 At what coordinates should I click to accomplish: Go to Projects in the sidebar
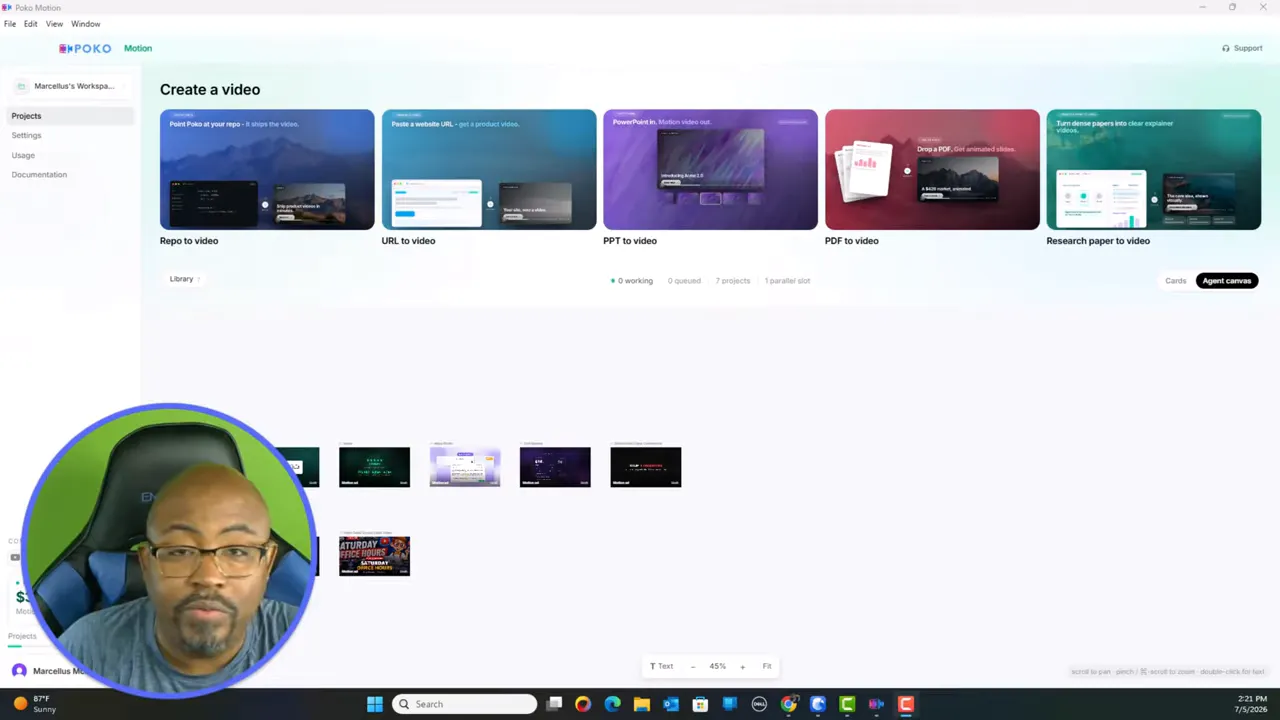coord(68,116)
